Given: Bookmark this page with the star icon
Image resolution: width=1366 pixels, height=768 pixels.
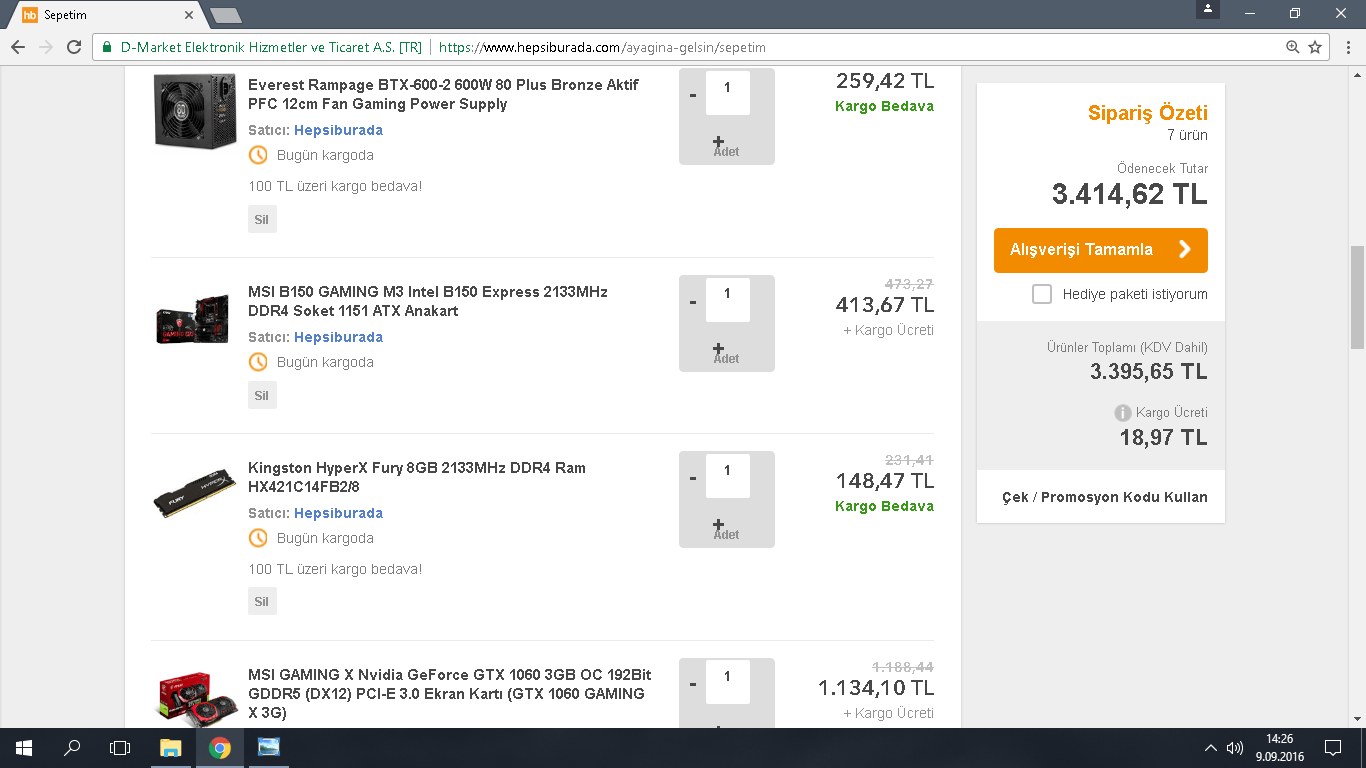Looking at the screenshot, I should [1315, 47].
